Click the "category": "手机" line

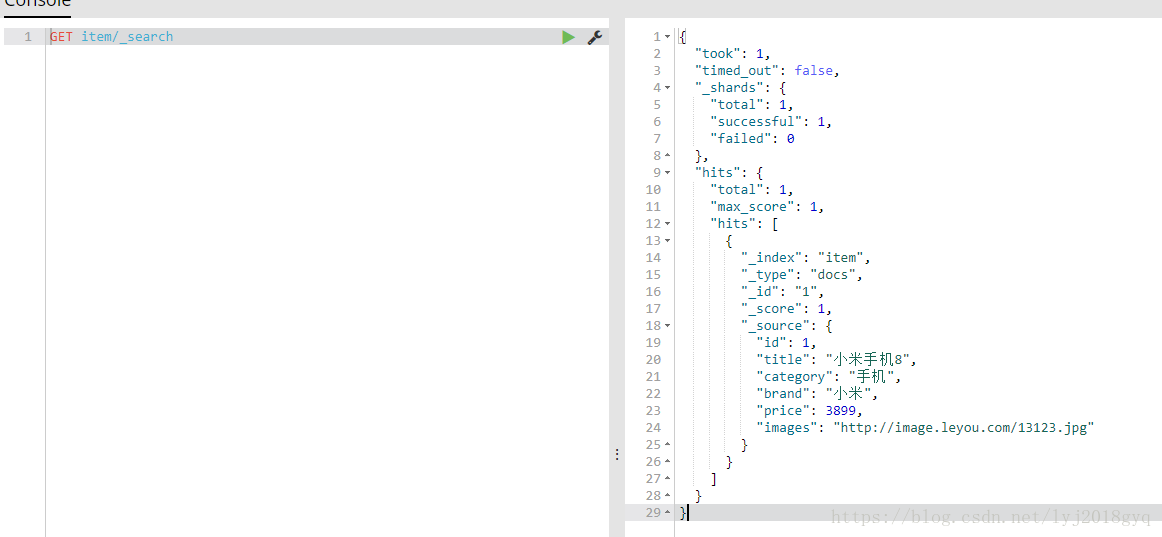coord(829,377)
